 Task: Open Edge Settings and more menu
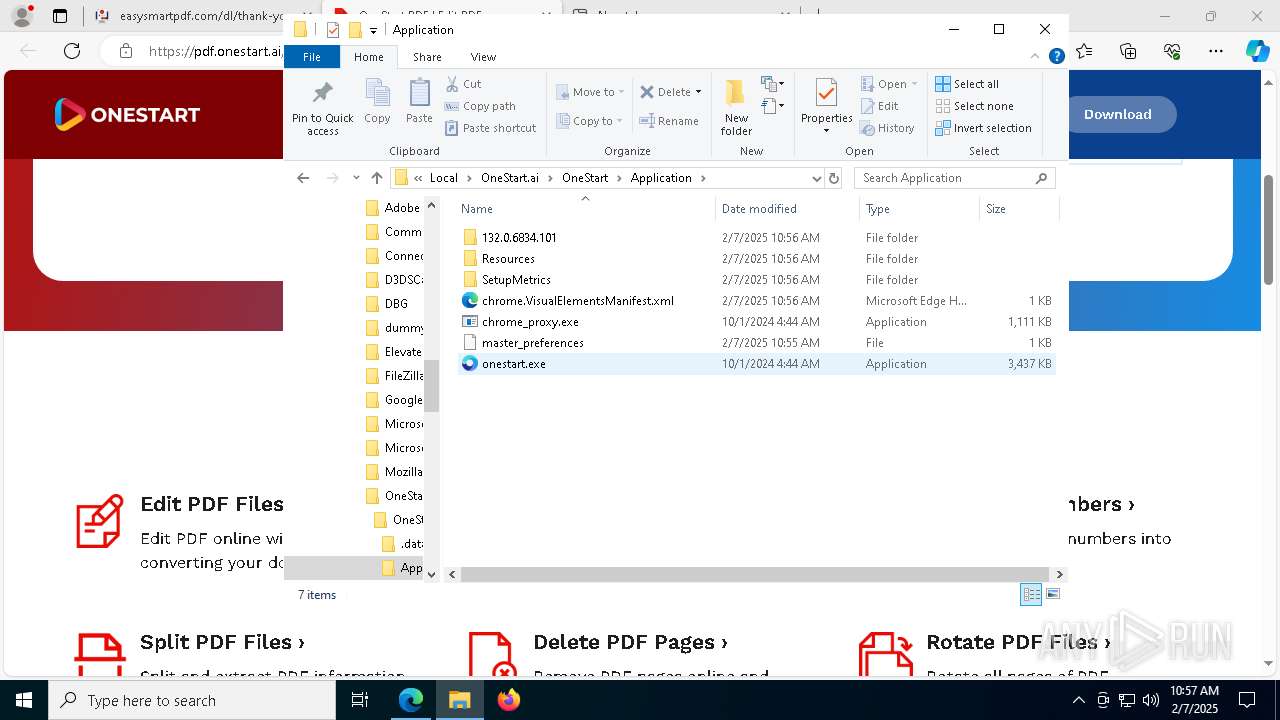pos(1216,51)
